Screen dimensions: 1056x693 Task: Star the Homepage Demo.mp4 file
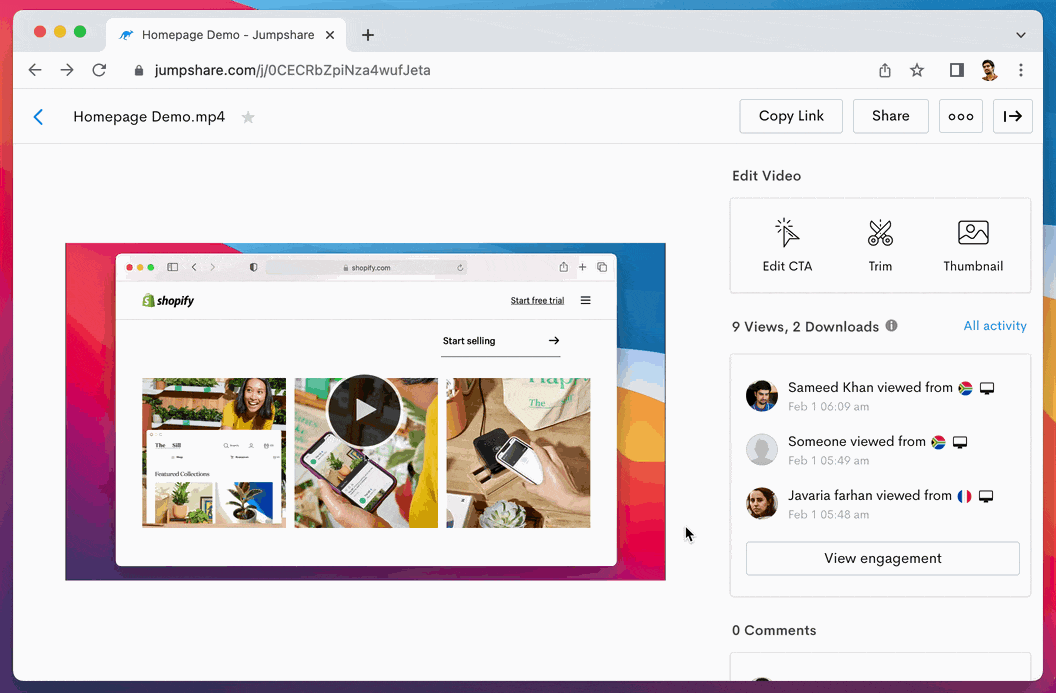248,117
